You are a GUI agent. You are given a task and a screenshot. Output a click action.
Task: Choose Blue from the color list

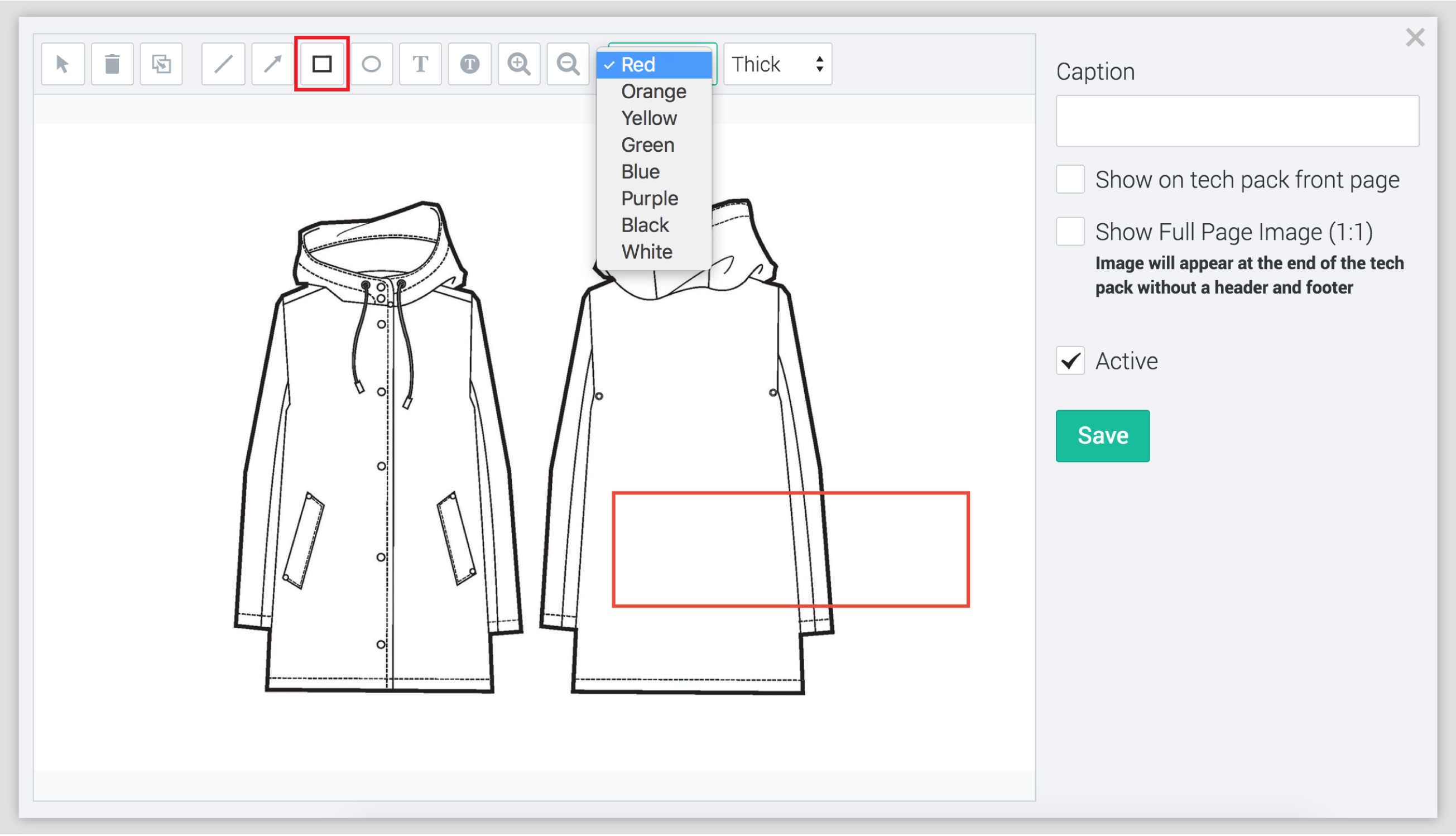pos(640,172)
